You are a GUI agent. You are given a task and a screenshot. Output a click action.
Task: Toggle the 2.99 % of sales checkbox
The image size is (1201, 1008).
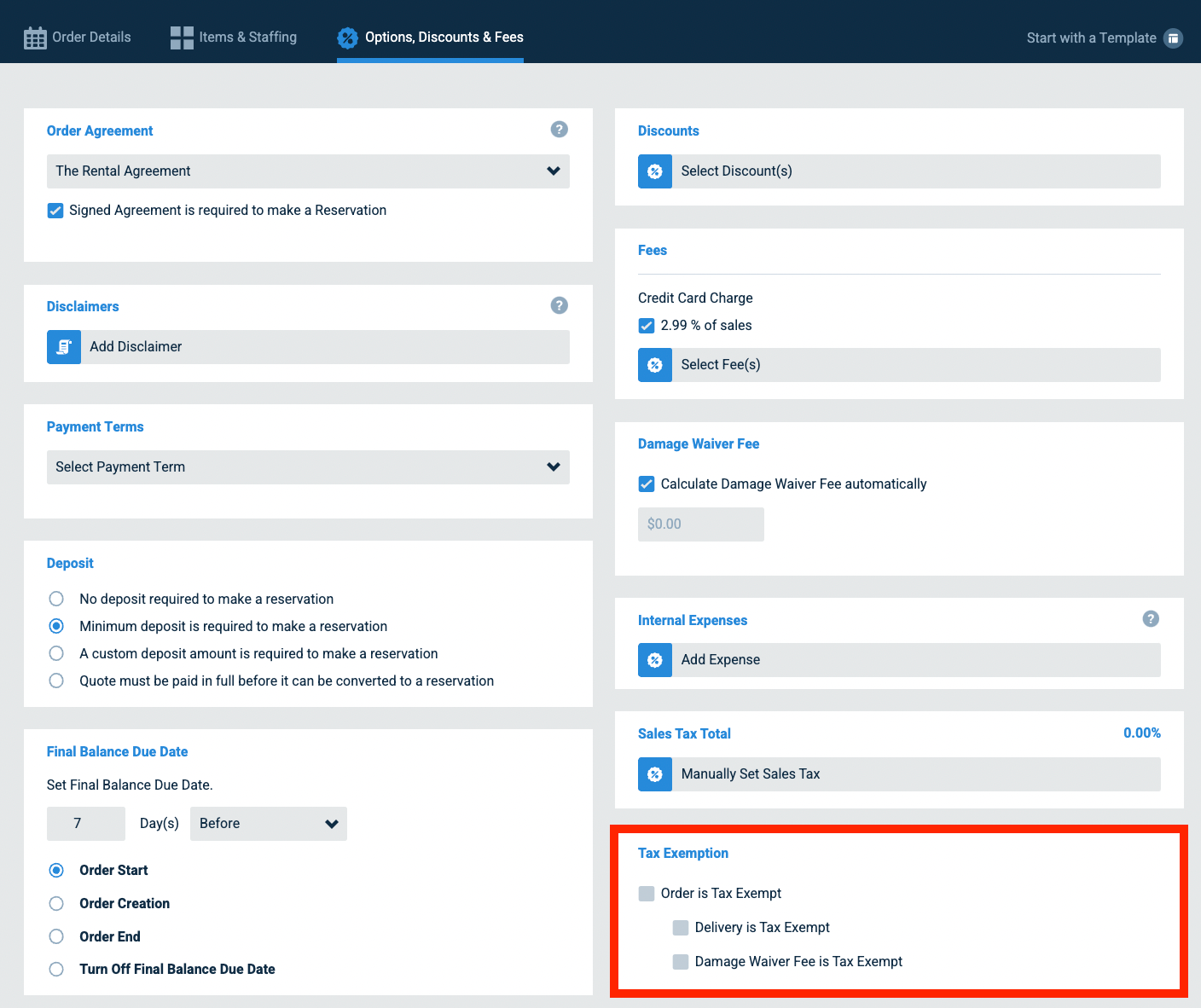647,326
